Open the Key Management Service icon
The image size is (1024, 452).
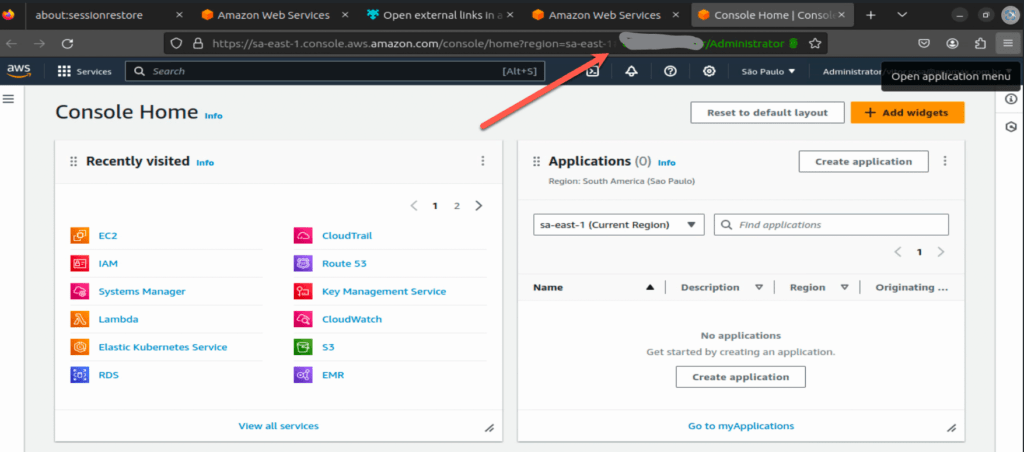[303, 291]
